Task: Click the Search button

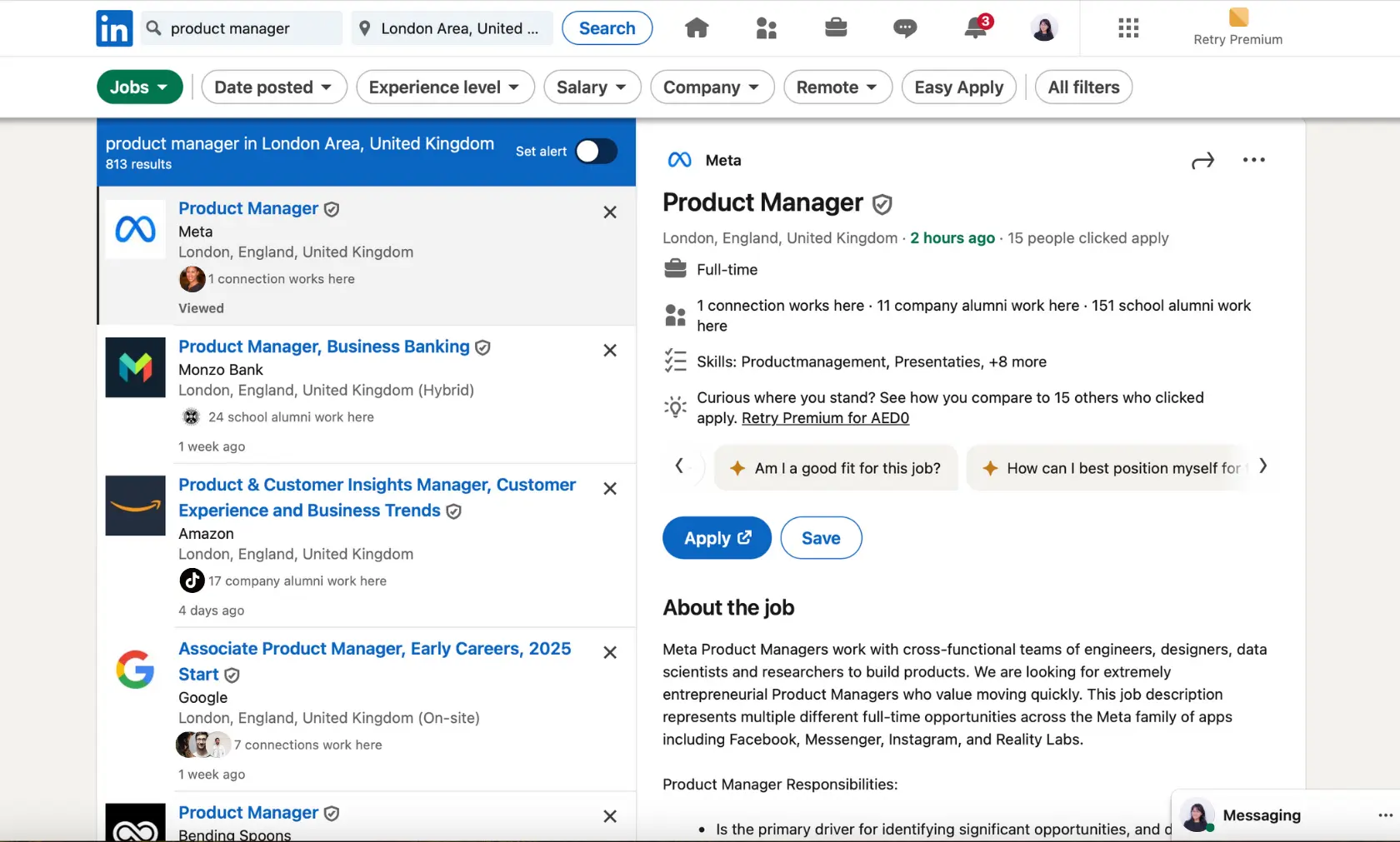Action: [607, 28]
